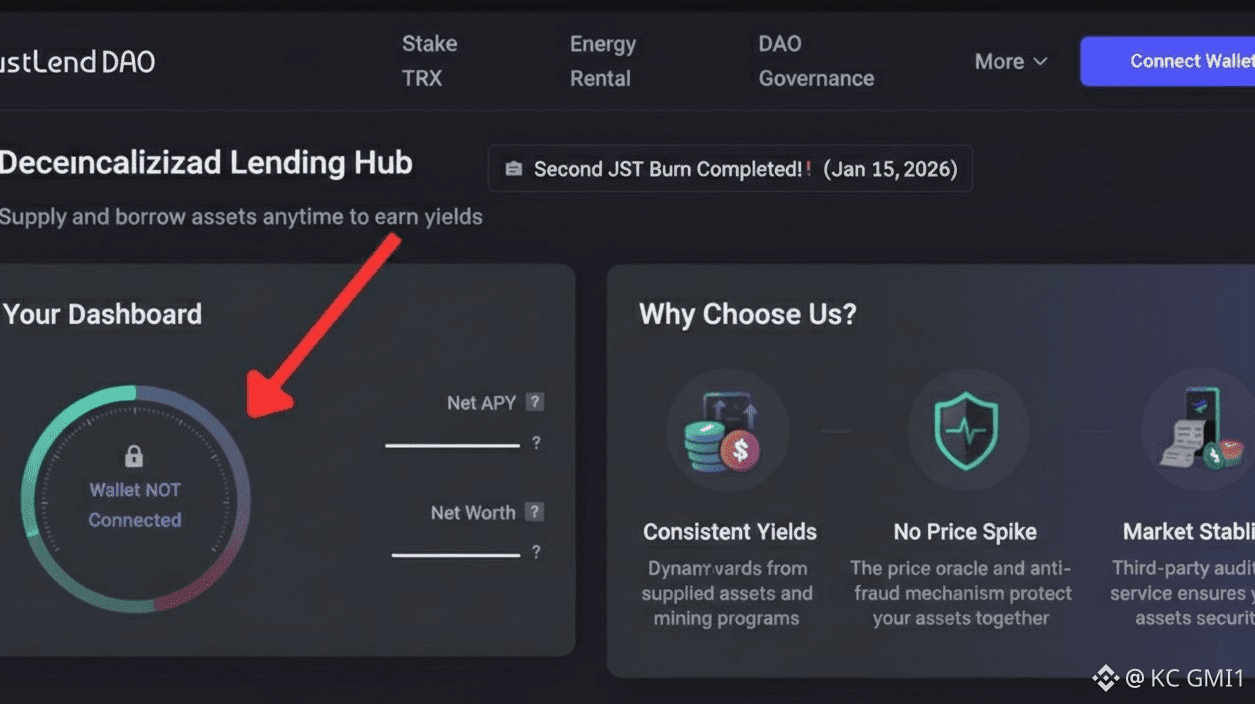1255x704 pixels.
Task: Click the Net Worth value placeholder line
Action: [x=456, y=554]
